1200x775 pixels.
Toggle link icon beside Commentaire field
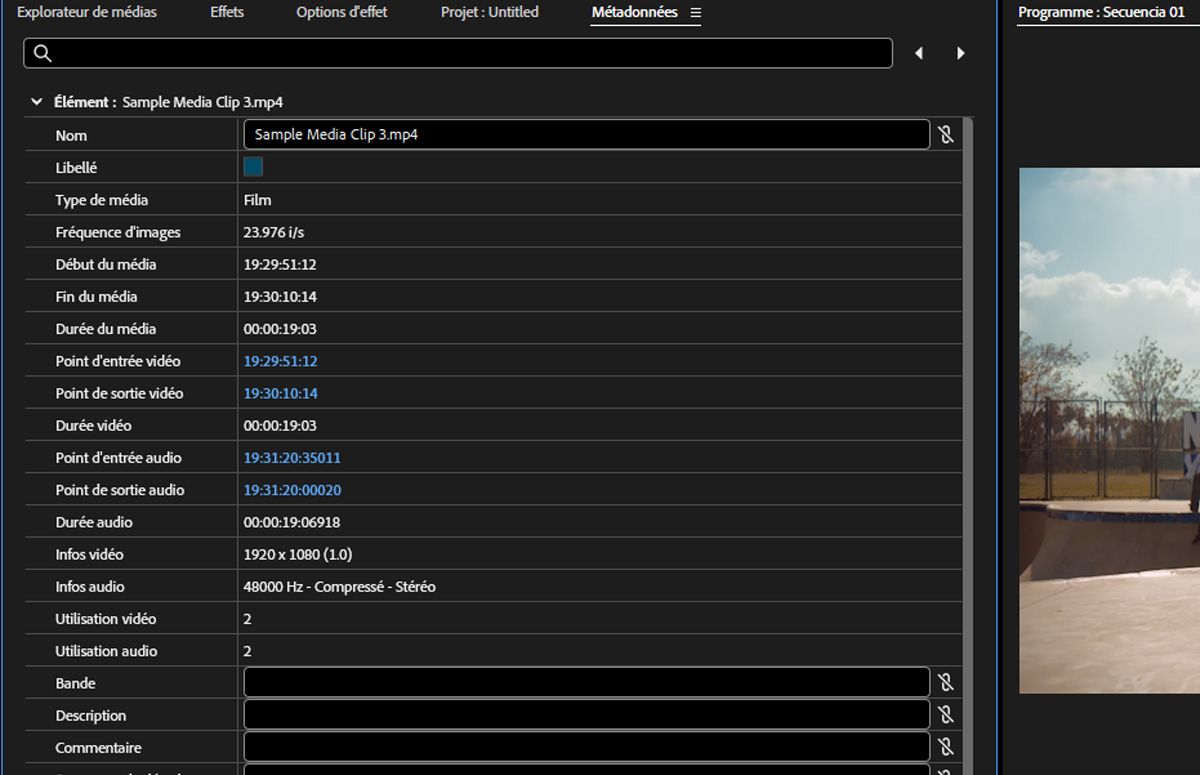946,747
